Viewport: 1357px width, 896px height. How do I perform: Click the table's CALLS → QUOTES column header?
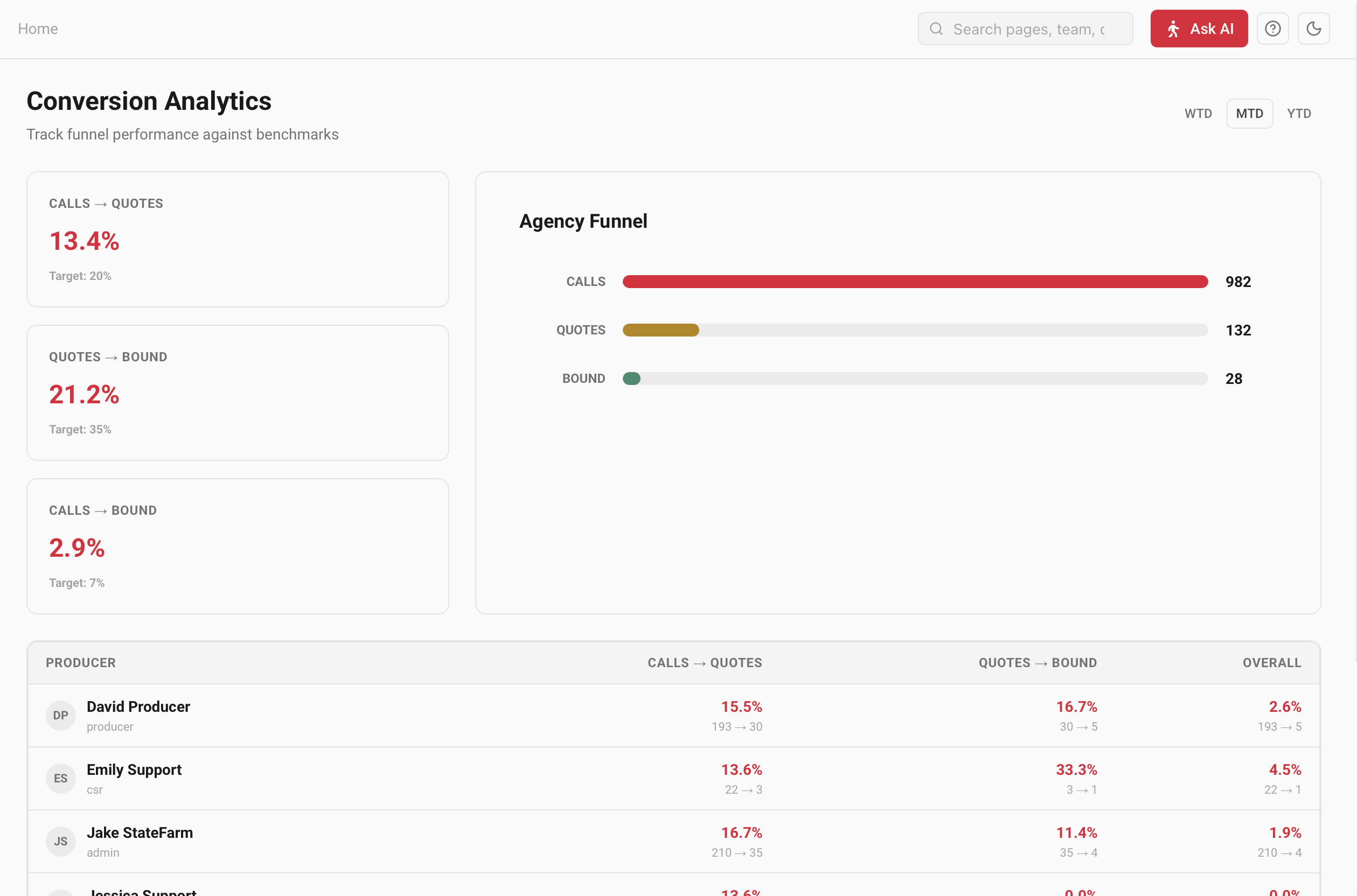[x=705, y=663]
